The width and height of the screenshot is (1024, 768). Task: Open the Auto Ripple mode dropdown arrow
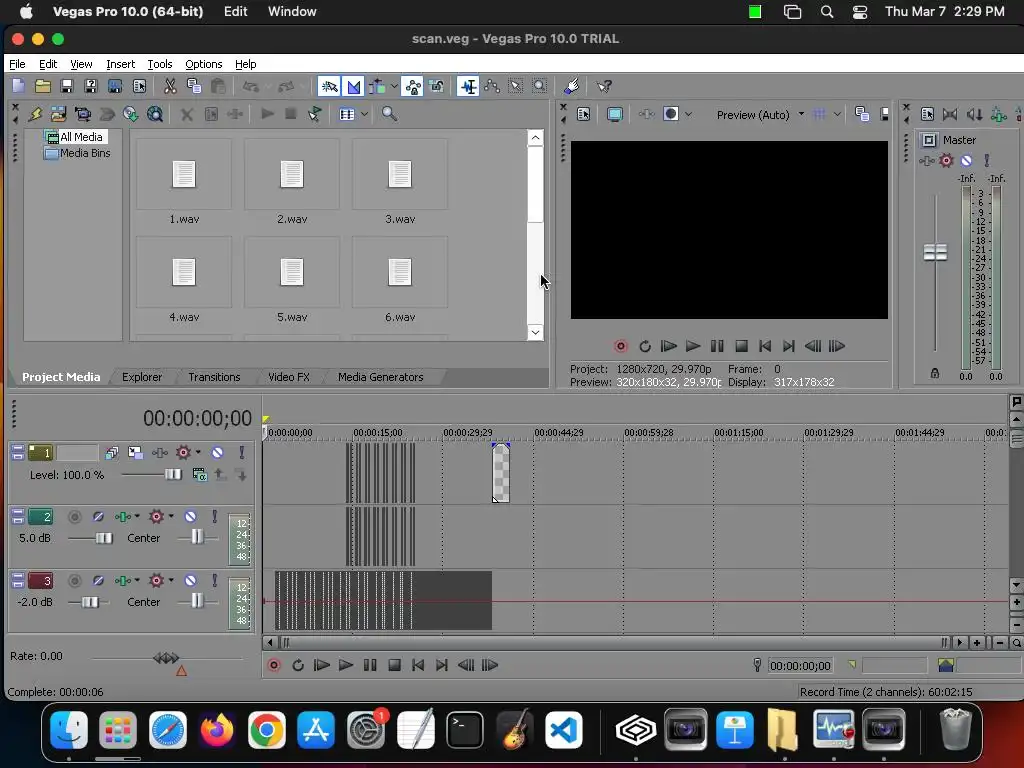[394, 86]
